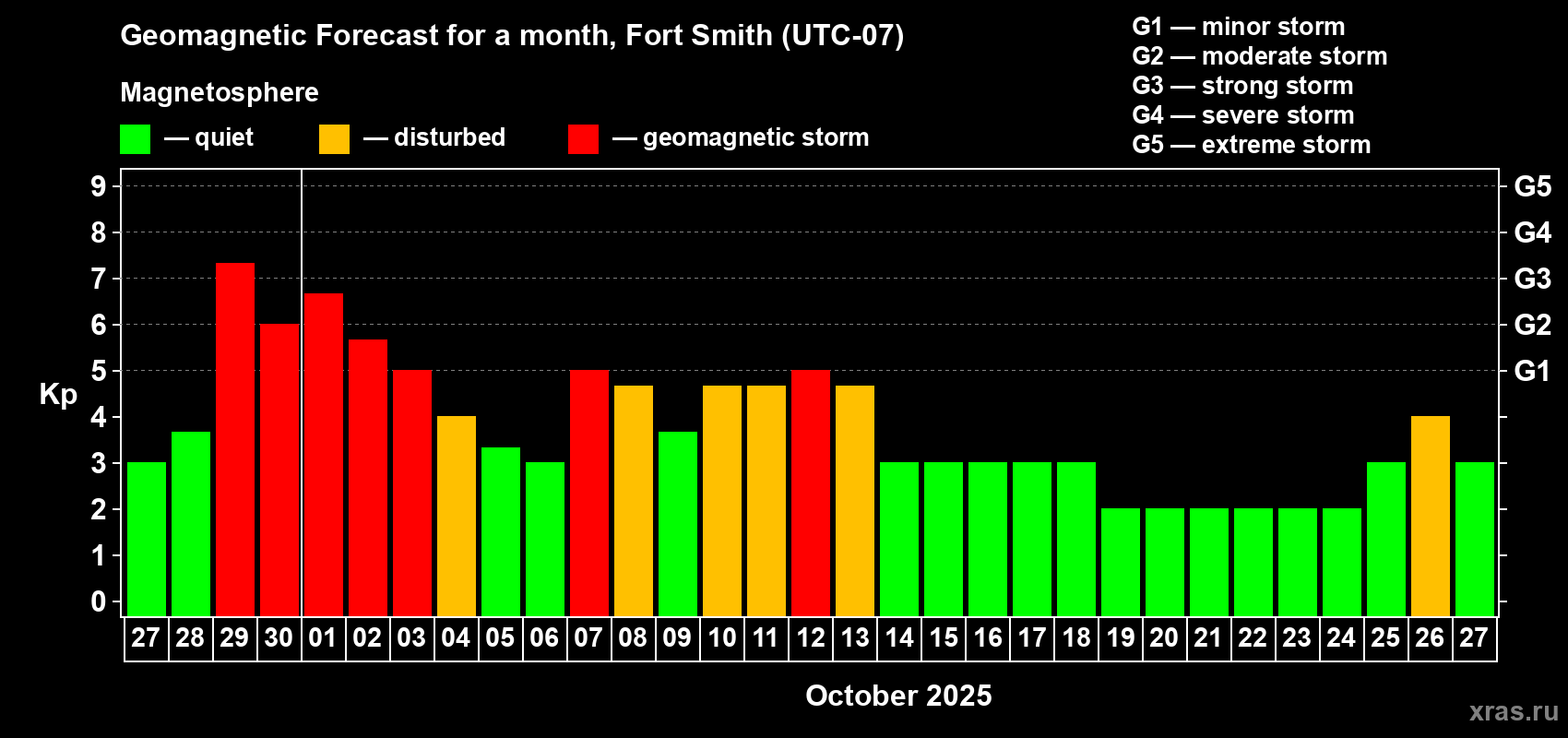Click the red geomagnetic storm legend swatch
This screenshot has height=738, width=1568.
583,139
